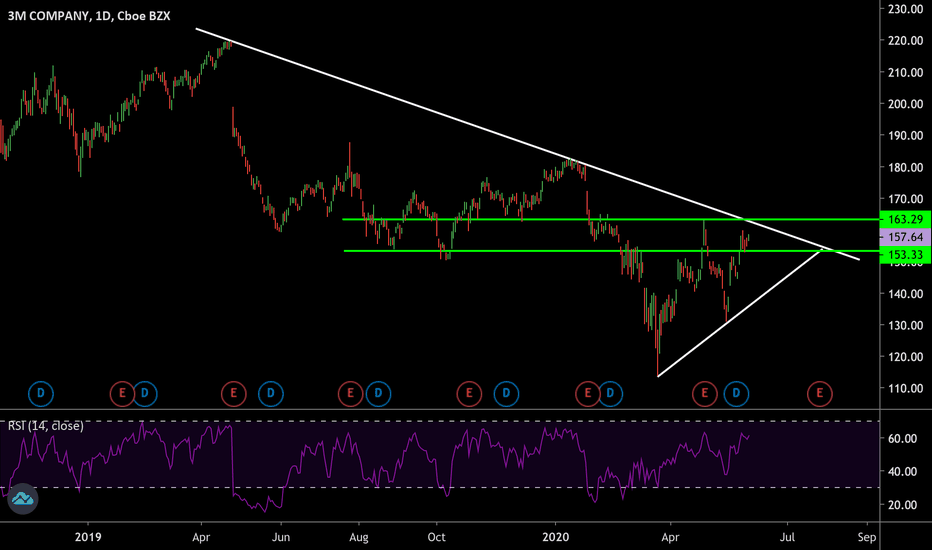Click the Aug label on time axis
The width and height of the screenshot is (932, 550).
[358, 538]
